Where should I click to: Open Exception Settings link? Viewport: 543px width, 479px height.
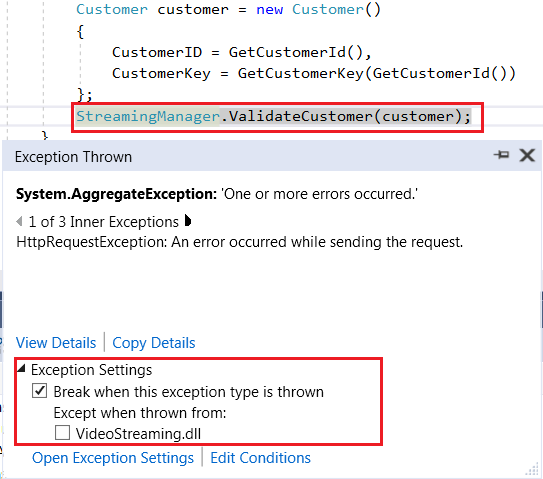(113, 458)
